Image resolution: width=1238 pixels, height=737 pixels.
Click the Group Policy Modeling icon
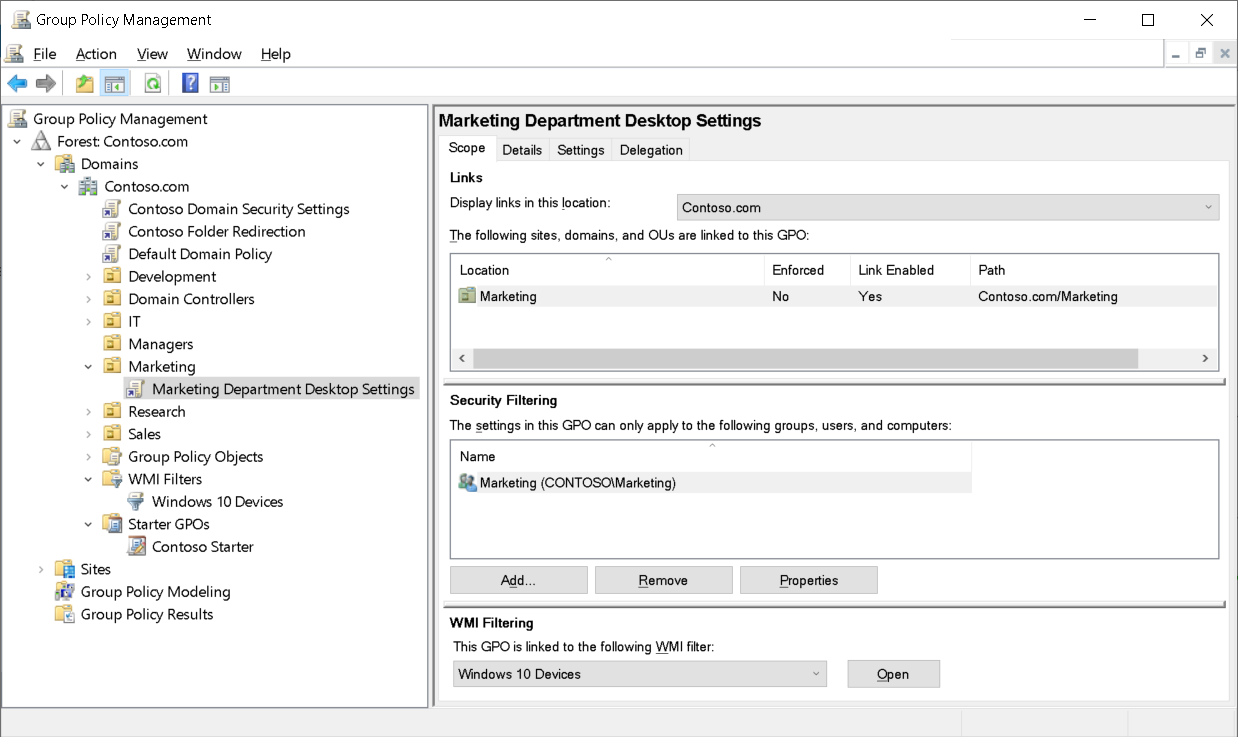(61, 591)
